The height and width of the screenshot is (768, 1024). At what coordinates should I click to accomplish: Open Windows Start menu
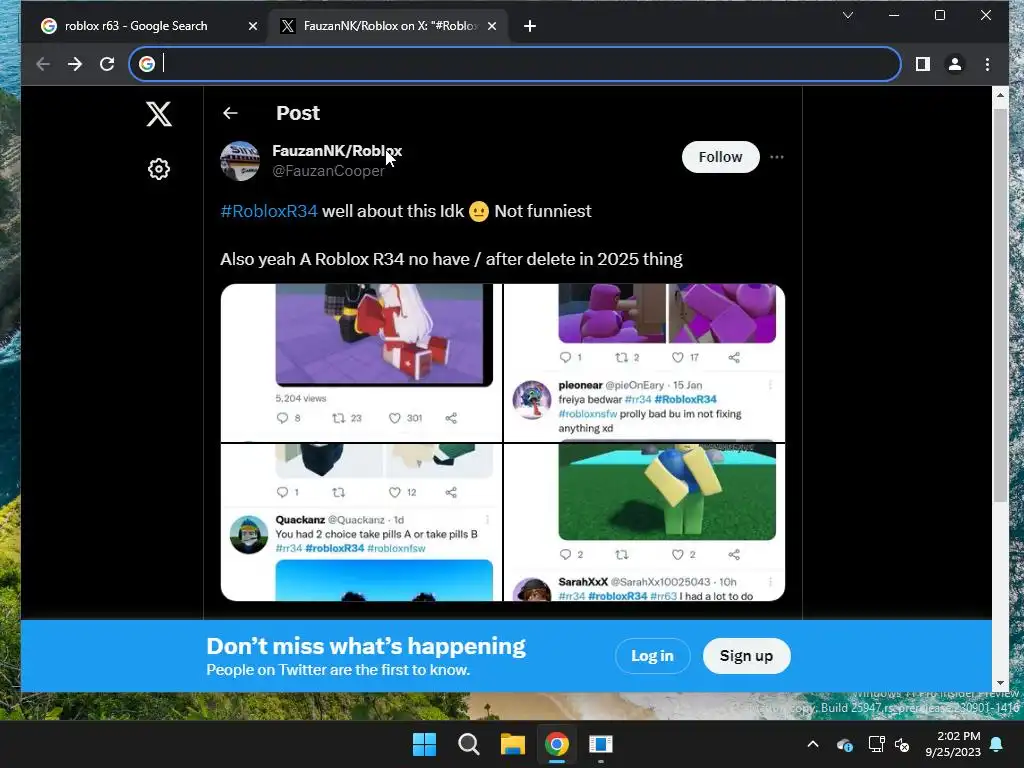pos(424,744)
